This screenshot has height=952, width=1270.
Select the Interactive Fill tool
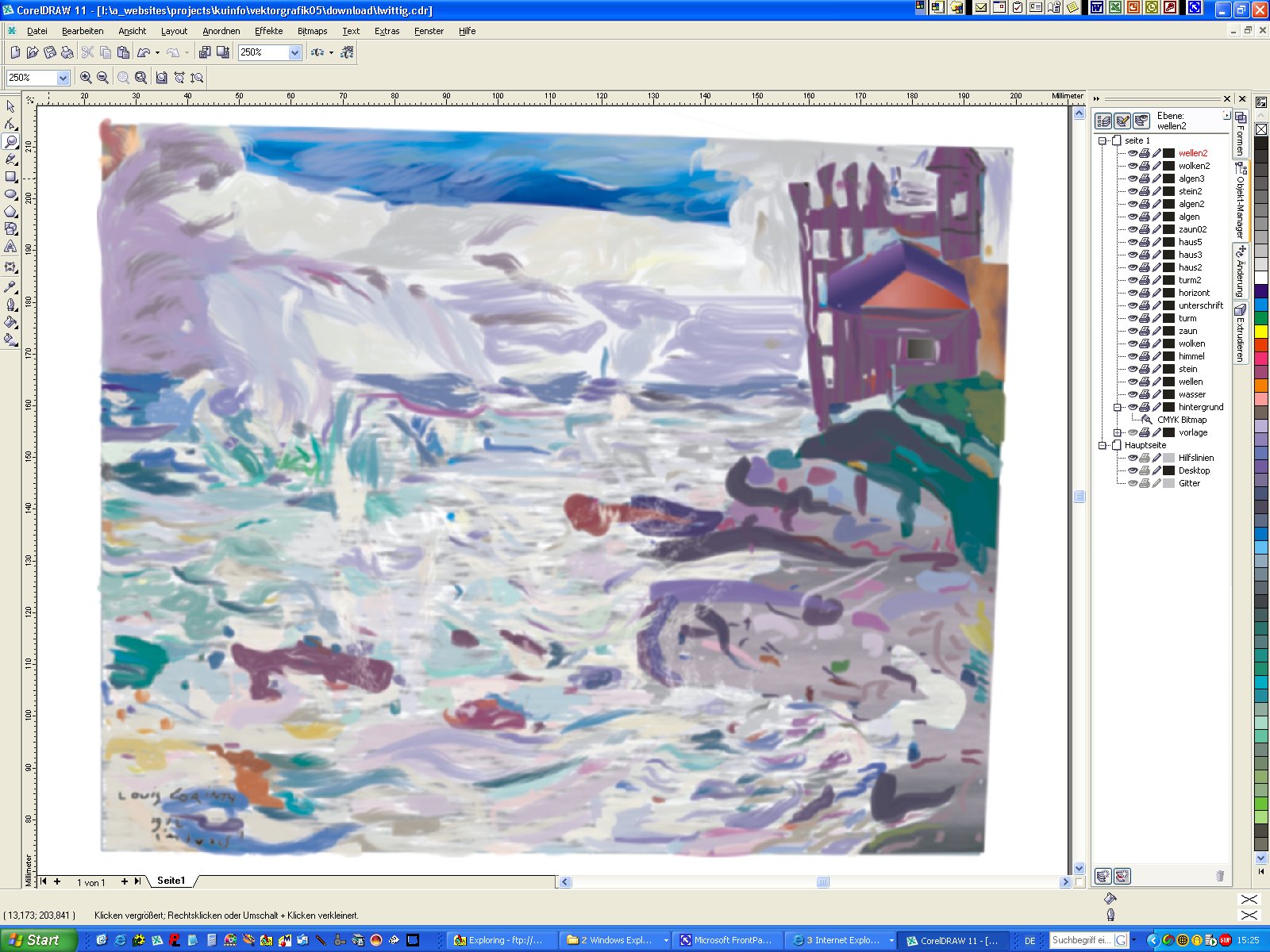(x=10, y=340)
